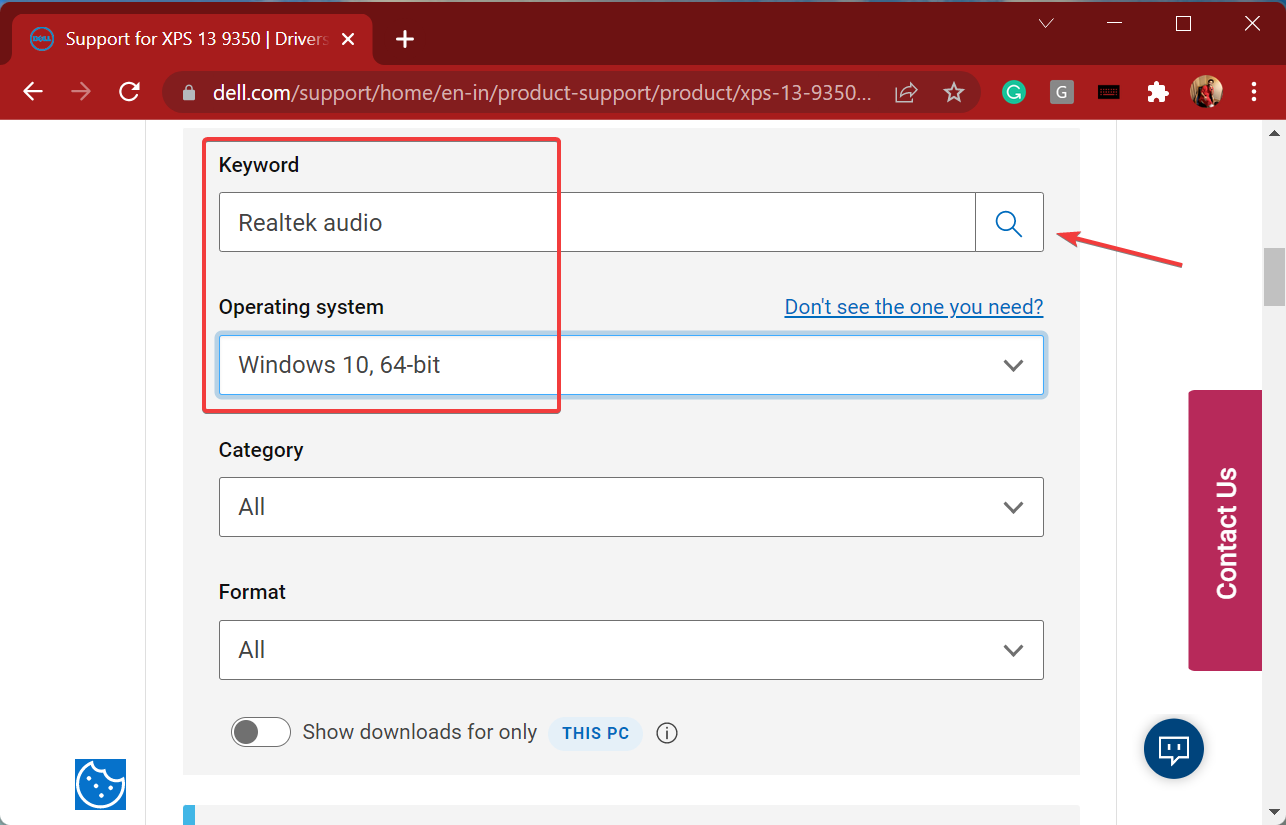Open the Grammarly extension icon
Image resolution: width=1286 pixels, height=825 pixels.
click(1014, 93)
